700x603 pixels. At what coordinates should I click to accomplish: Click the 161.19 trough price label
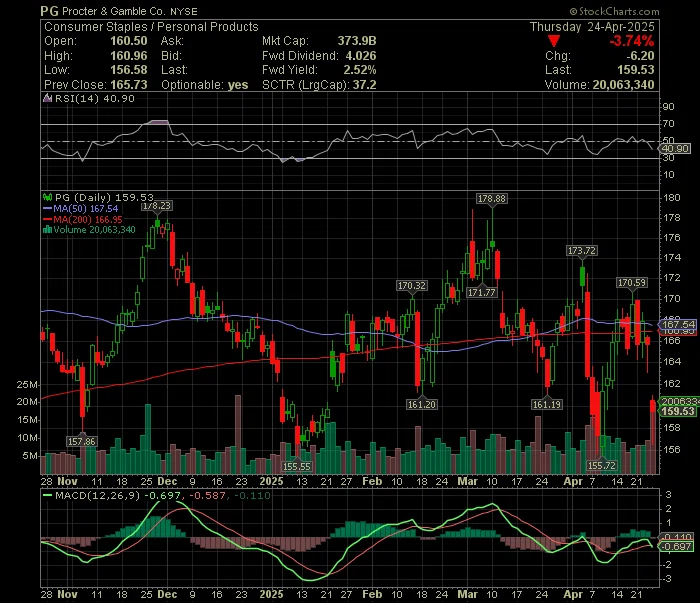click(x=547, y=405)
